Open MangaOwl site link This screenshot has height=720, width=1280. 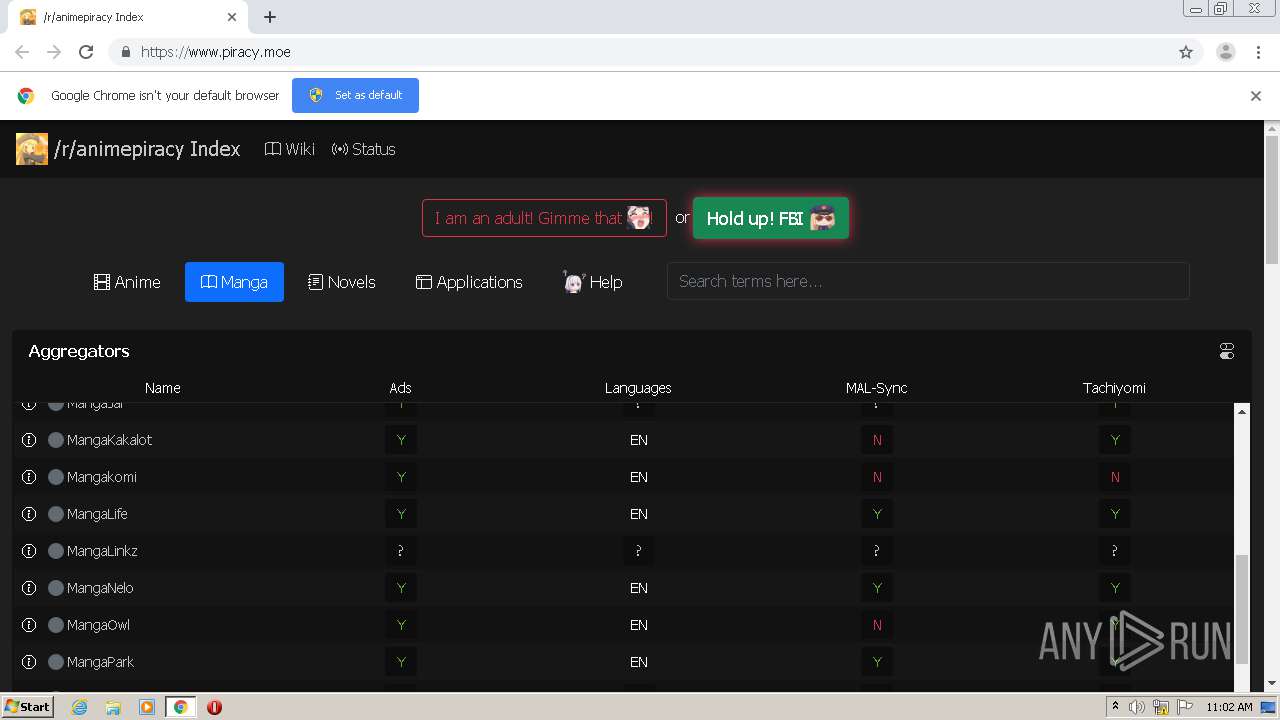98,625
